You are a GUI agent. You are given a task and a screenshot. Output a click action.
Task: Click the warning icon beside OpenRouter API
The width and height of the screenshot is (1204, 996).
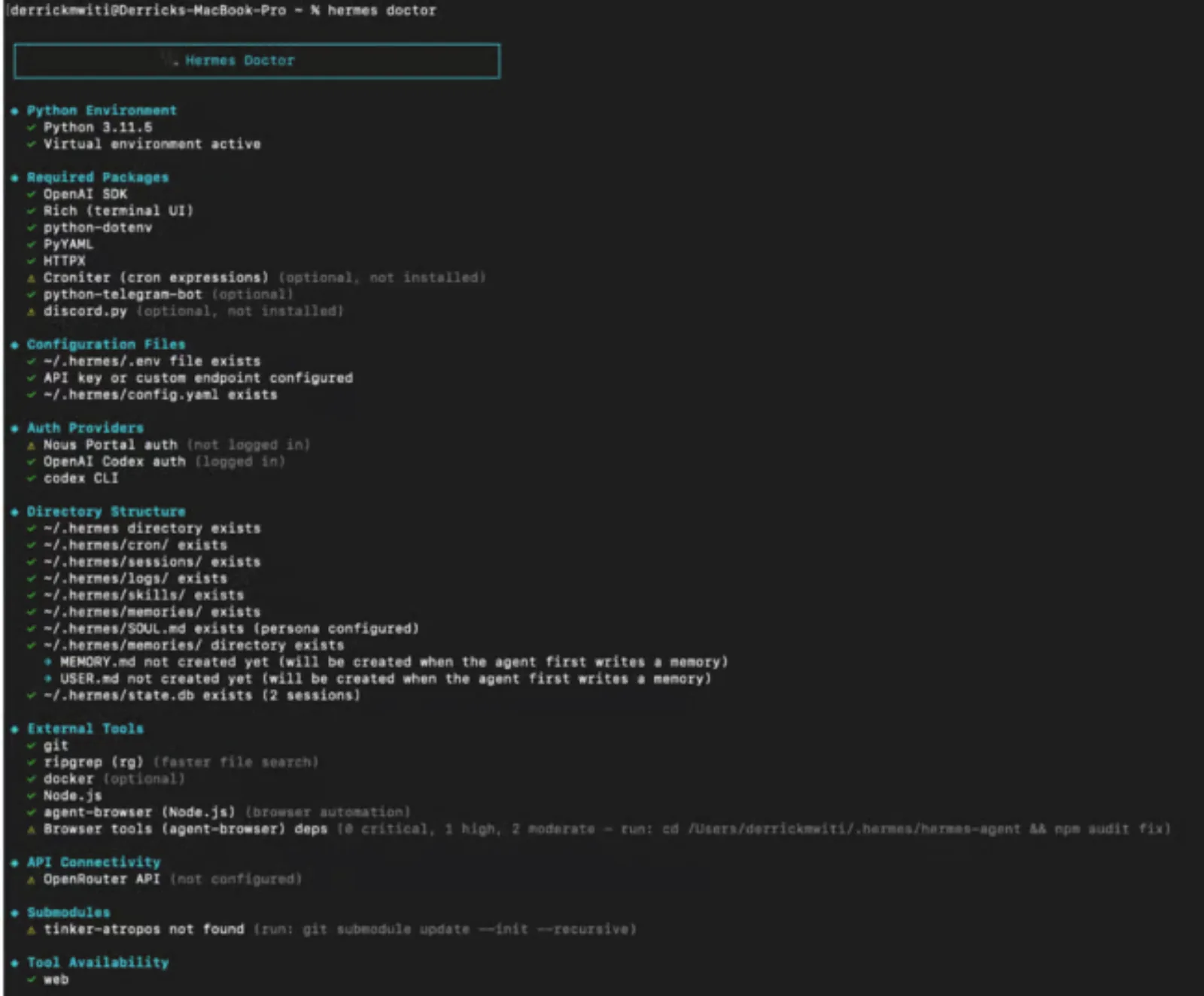(31, 879)
